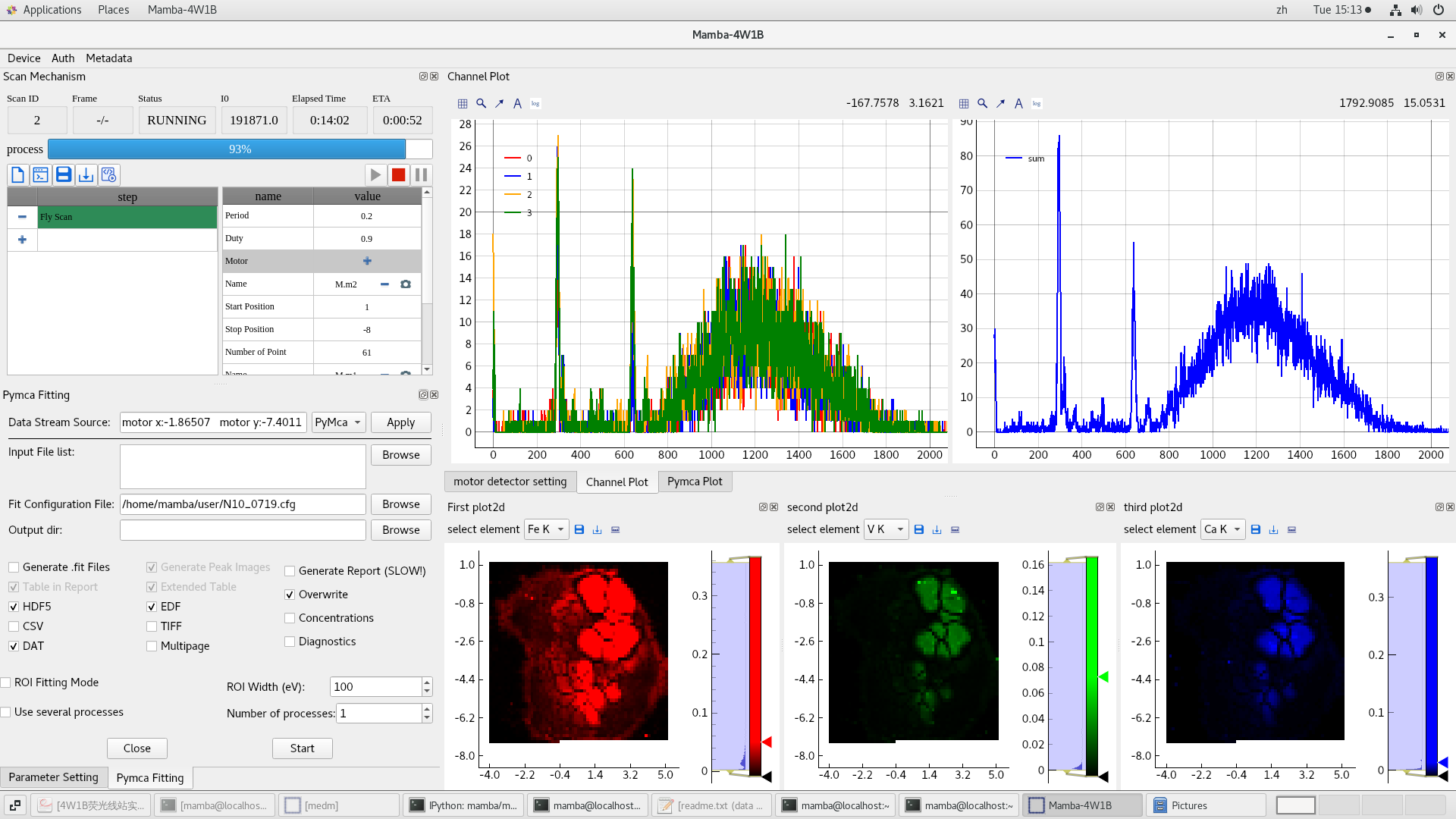Click the new file icon in Scan Mechanism
1456x819 pixels.
[x=17, y=175]
